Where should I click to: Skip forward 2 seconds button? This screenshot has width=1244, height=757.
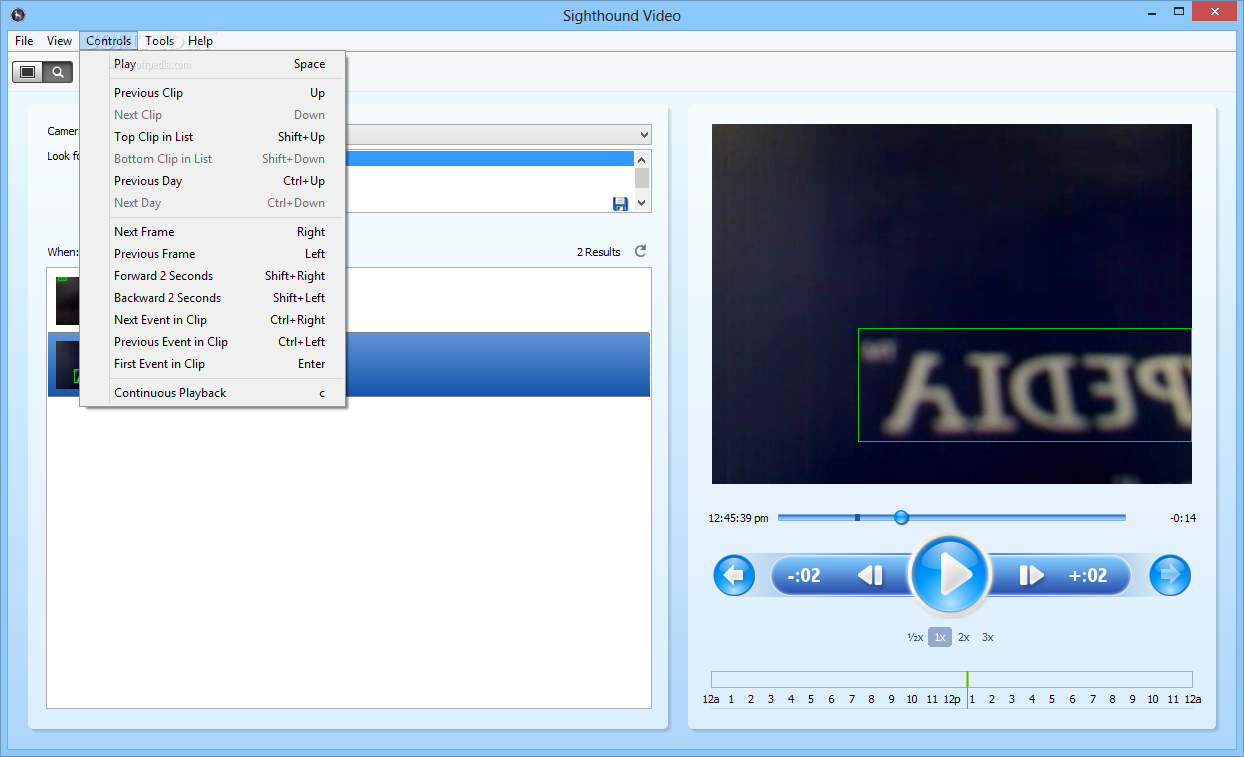tap(1090, 575)
